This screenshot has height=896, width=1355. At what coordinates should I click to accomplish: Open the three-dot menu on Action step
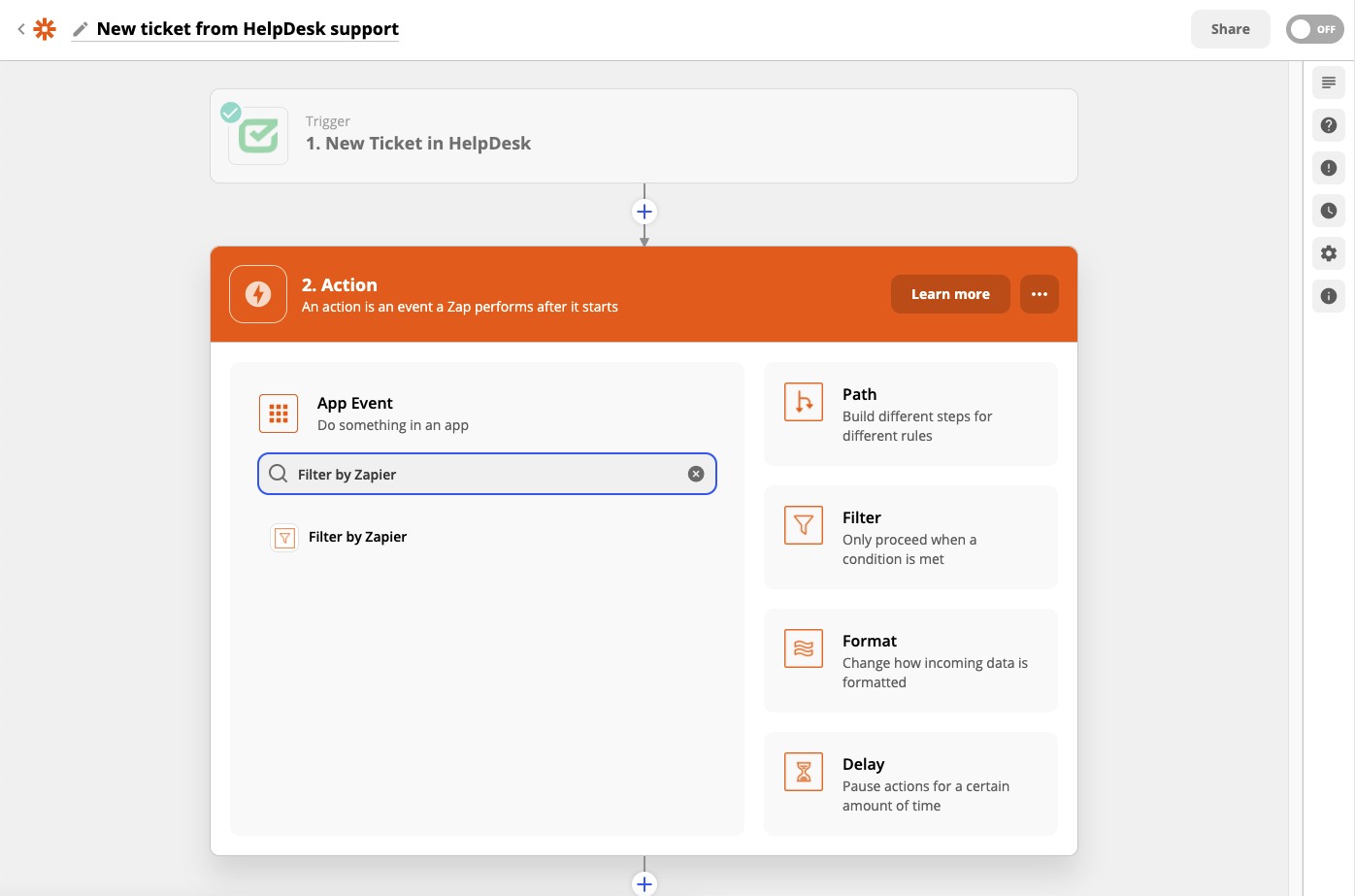[x=1039, y=294]
